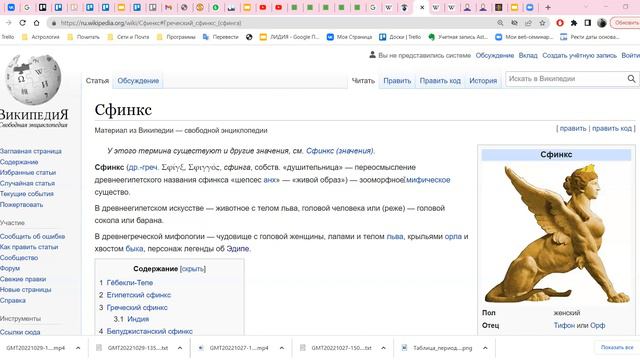
Task: Click the править link beside the title
Action: [x=573, y=129]
